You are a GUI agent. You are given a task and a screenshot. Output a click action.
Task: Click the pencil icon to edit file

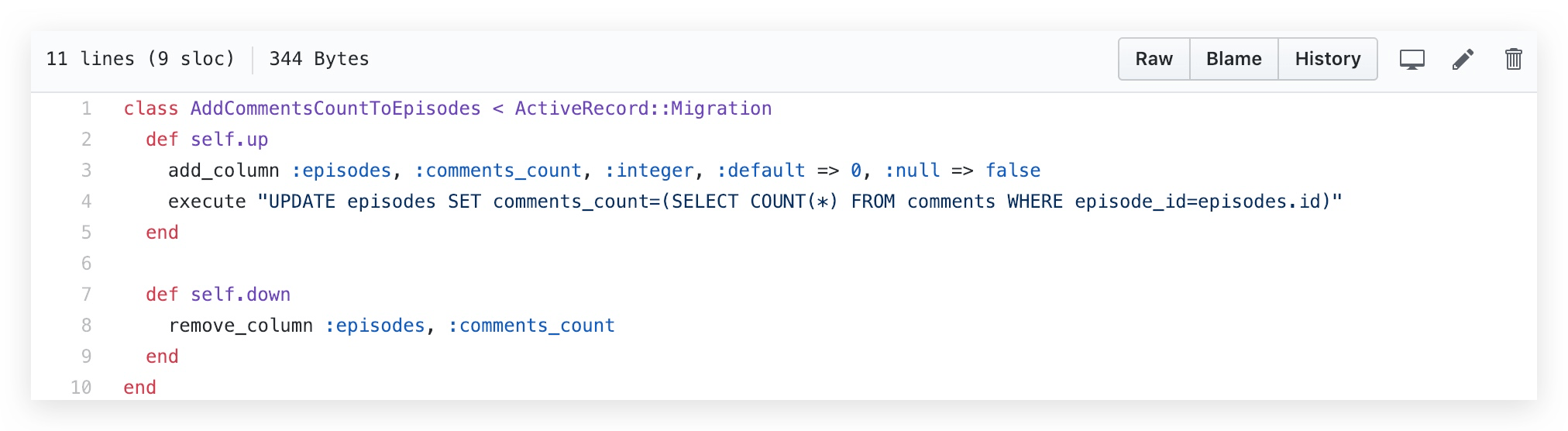coord(1463,59)
